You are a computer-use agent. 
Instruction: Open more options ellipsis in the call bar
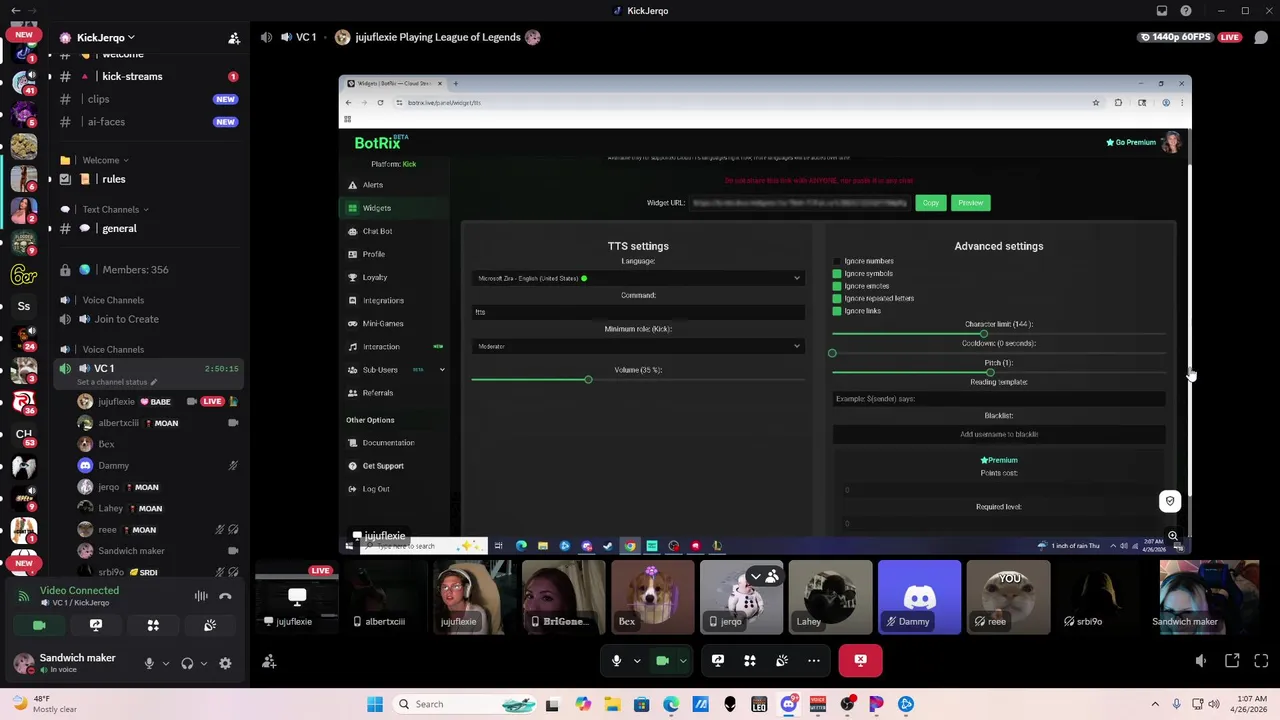tap(813, 660)
